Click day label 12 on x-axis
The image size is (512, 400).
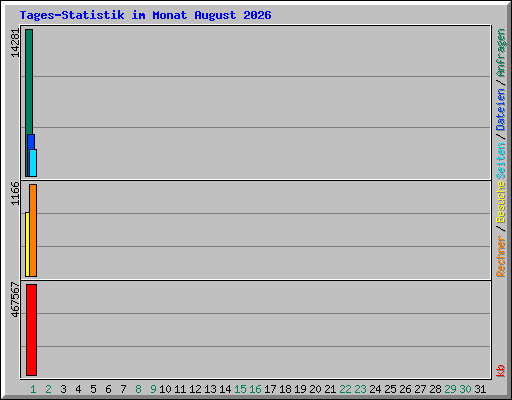[x=195, y=389]
